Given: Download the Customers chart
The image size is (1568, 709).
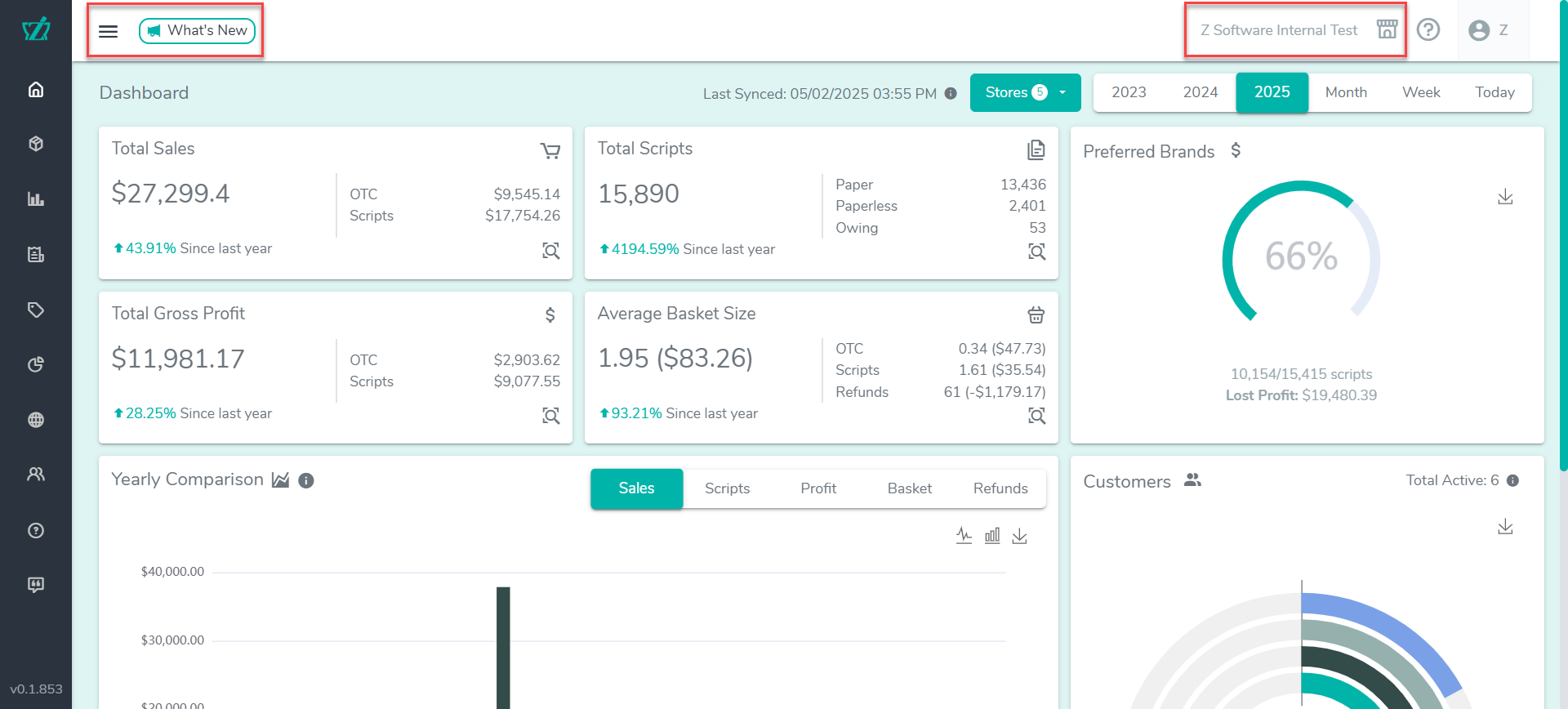Looking at the screenshot, I should pos(1505,527).
